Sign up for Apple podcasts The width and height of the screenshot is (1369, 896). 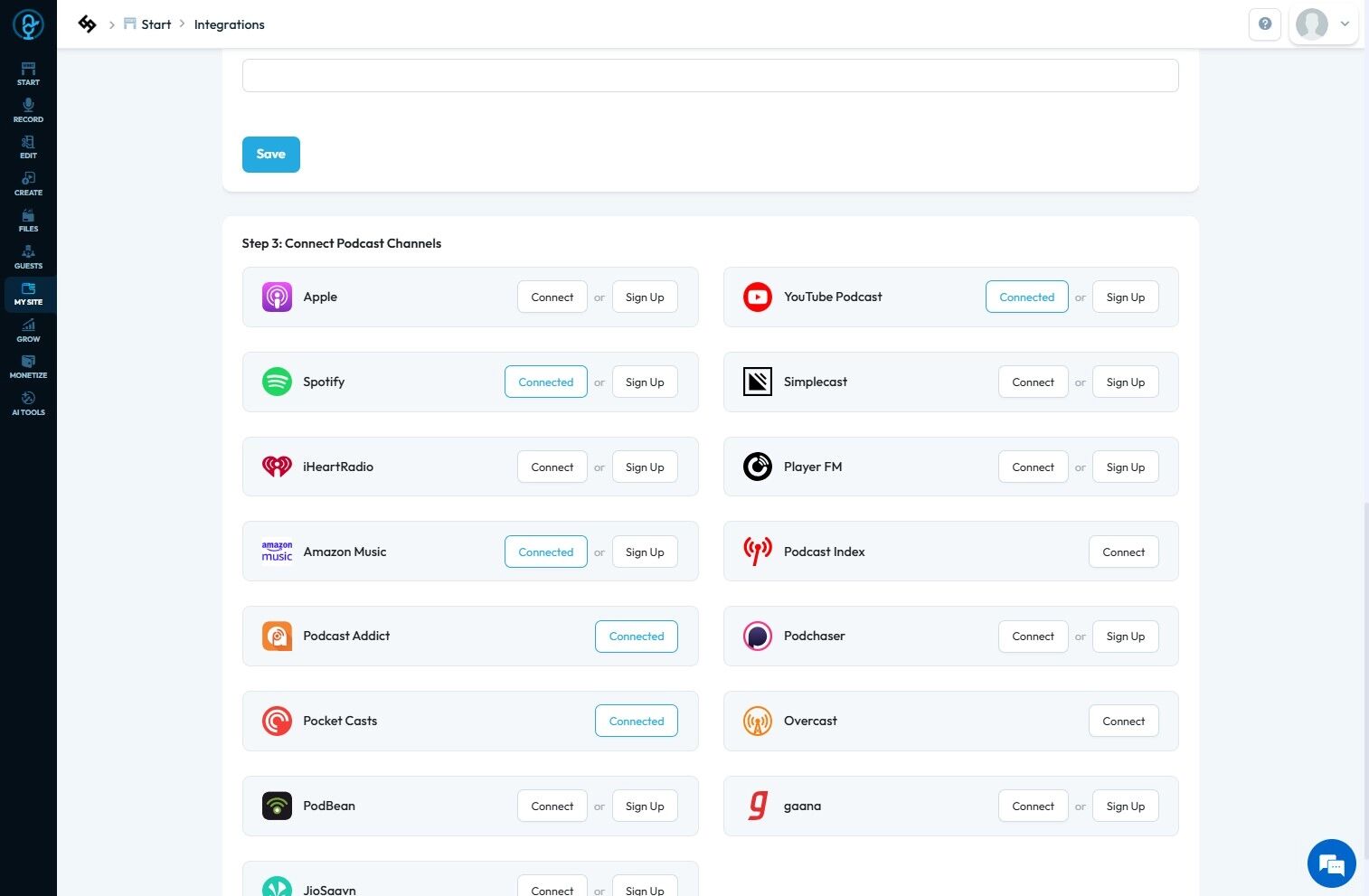[x=645, y=297]
